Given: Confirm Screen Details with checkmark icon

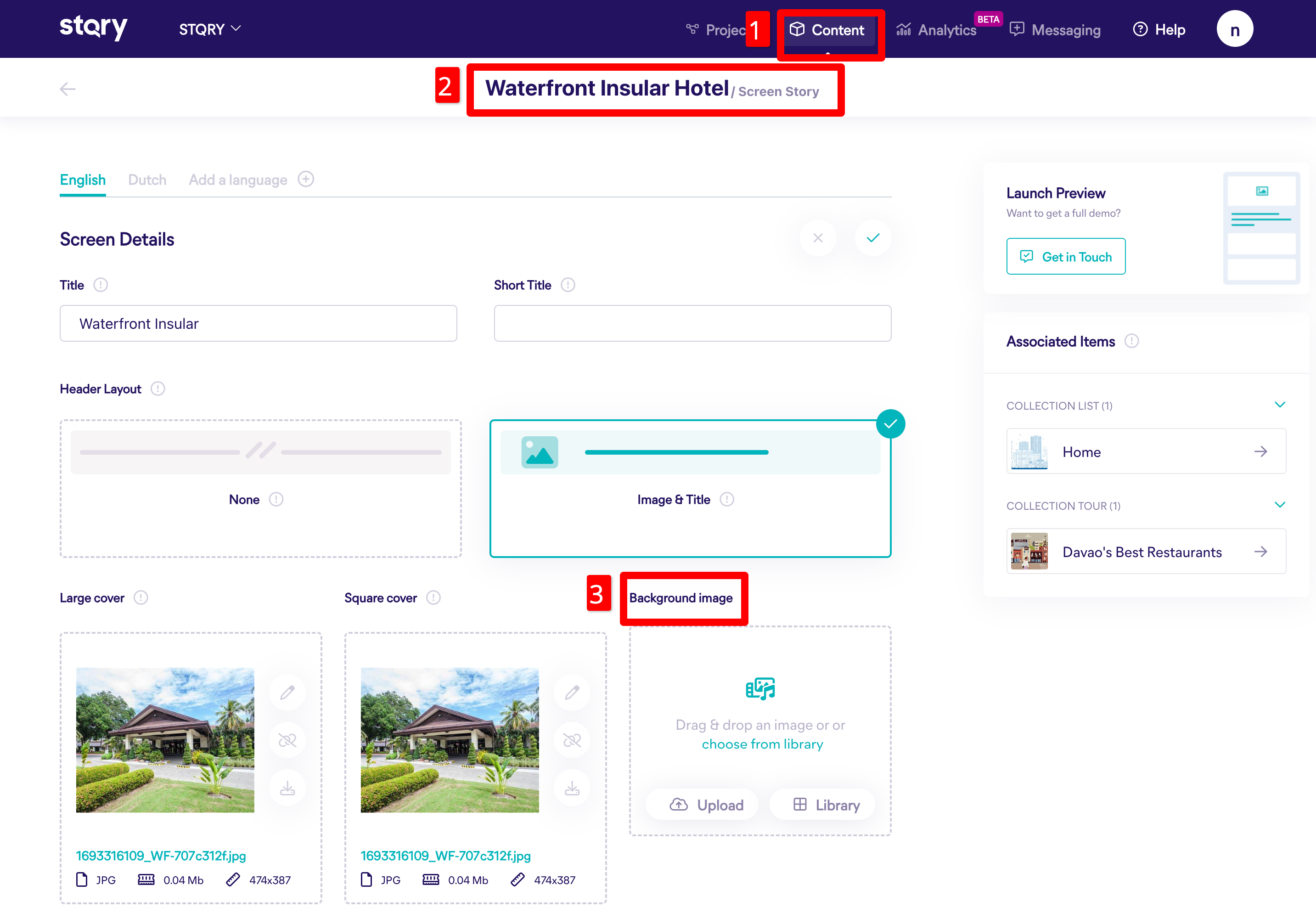Looking at the screenshot, I should tap(872, 238).
